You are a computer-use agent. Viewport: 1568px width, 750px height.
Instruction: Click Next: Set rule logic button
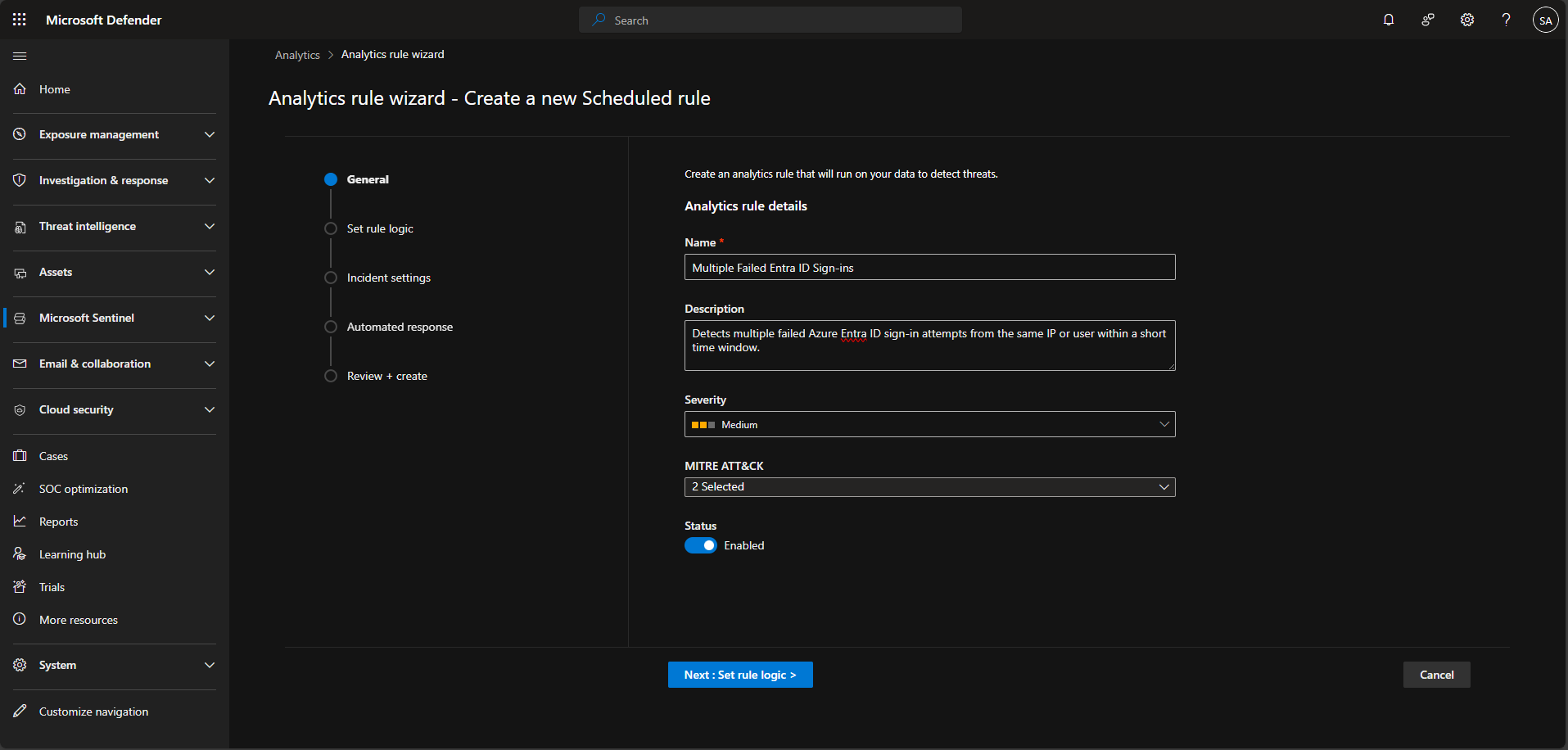coord(740,675)
